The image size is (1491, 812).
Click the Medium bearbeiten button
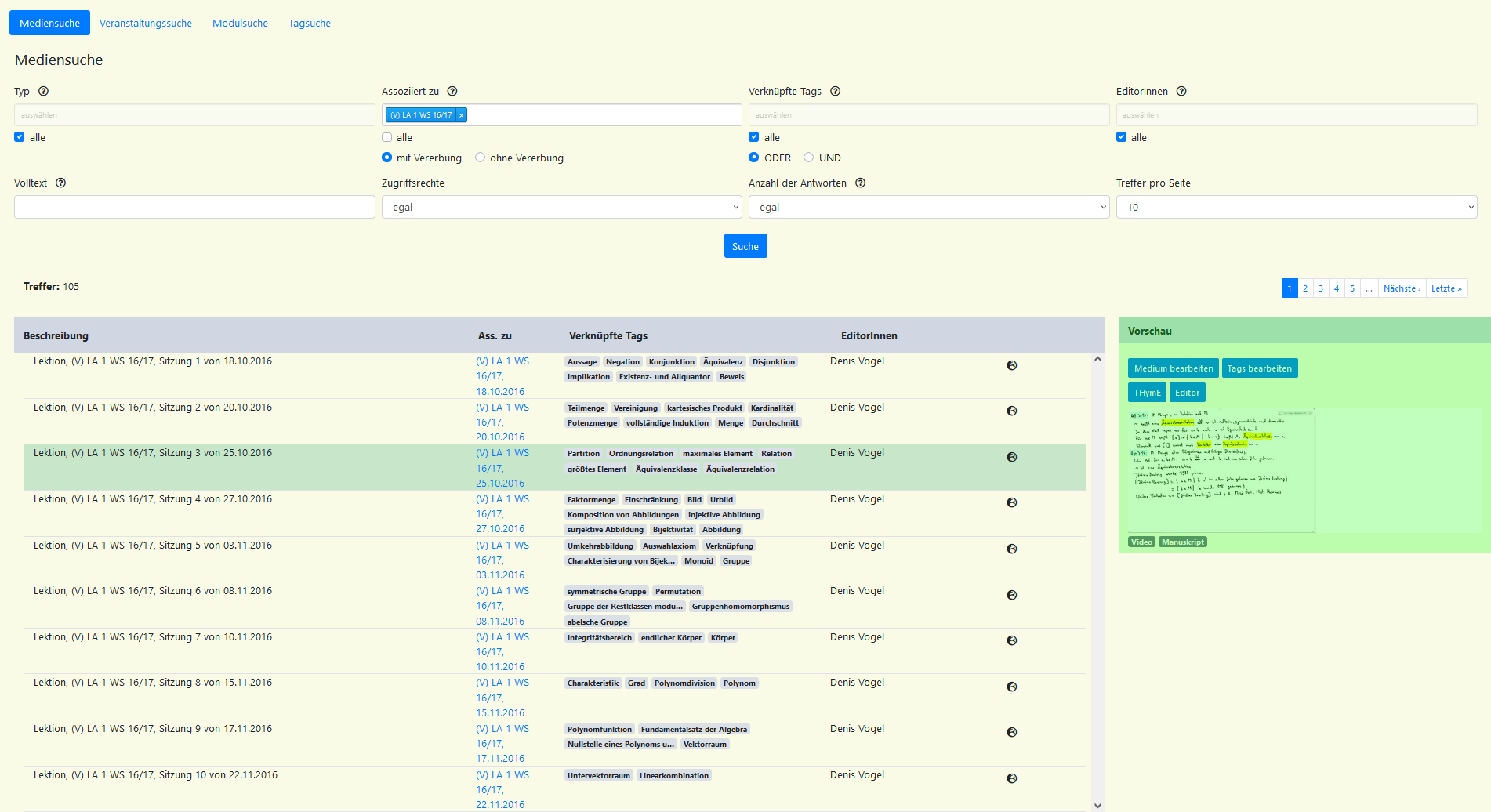[x=1173, y=368]
